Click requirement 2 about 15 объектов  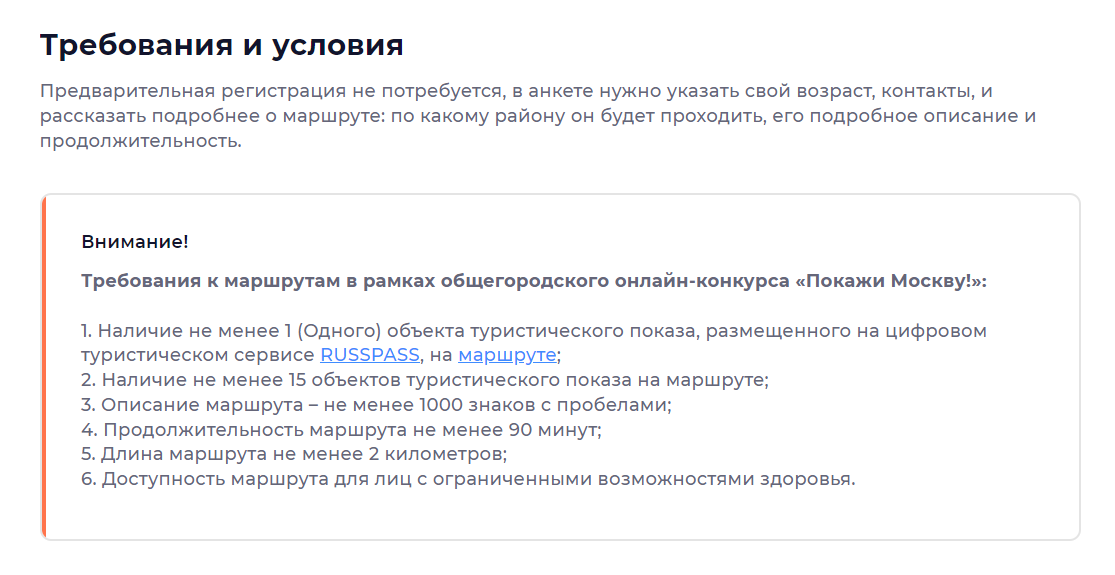point(425,380)
